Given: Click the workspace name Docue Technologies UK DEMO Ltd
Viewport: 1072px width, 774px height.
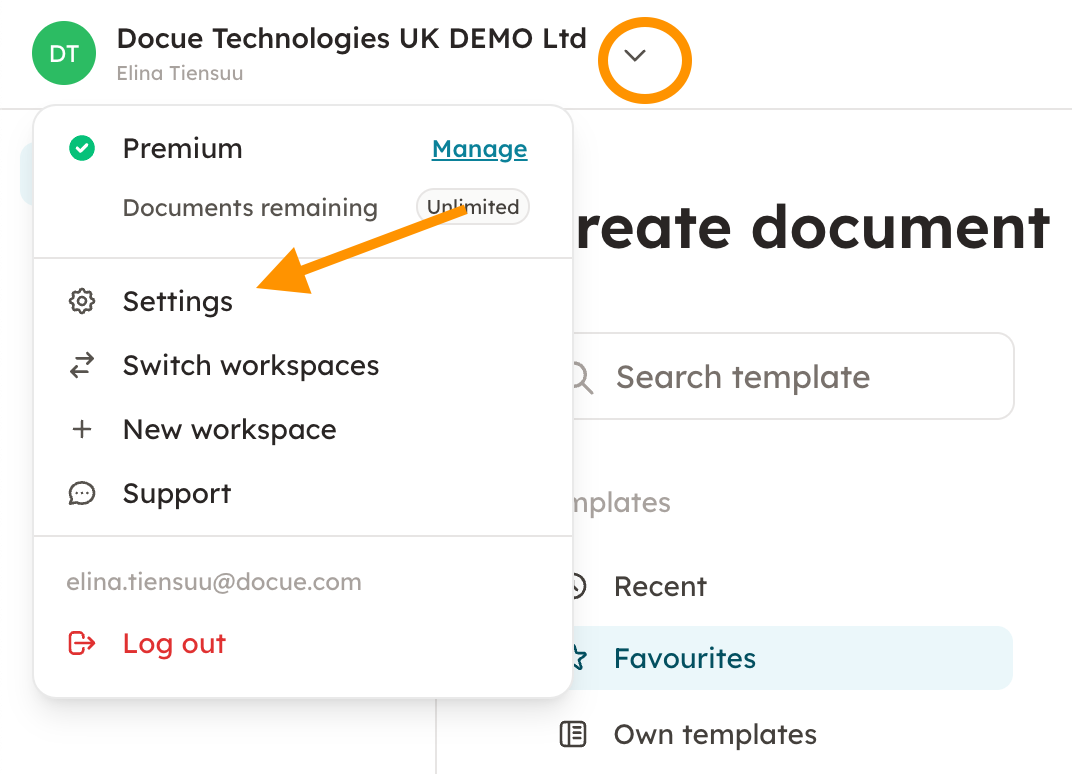Looking at the screenshot, I should [x=351, y=39].
